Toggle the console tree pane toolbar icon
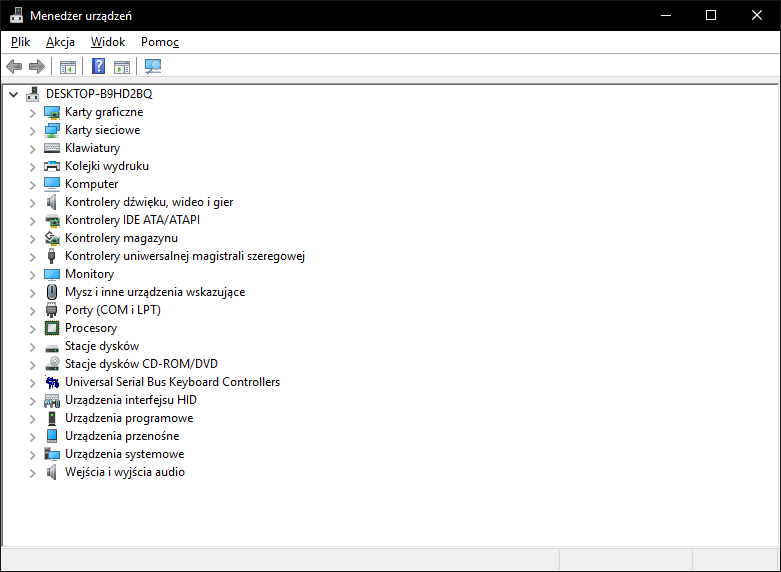Screen dimensions: 781x572 tap(68, 66)
